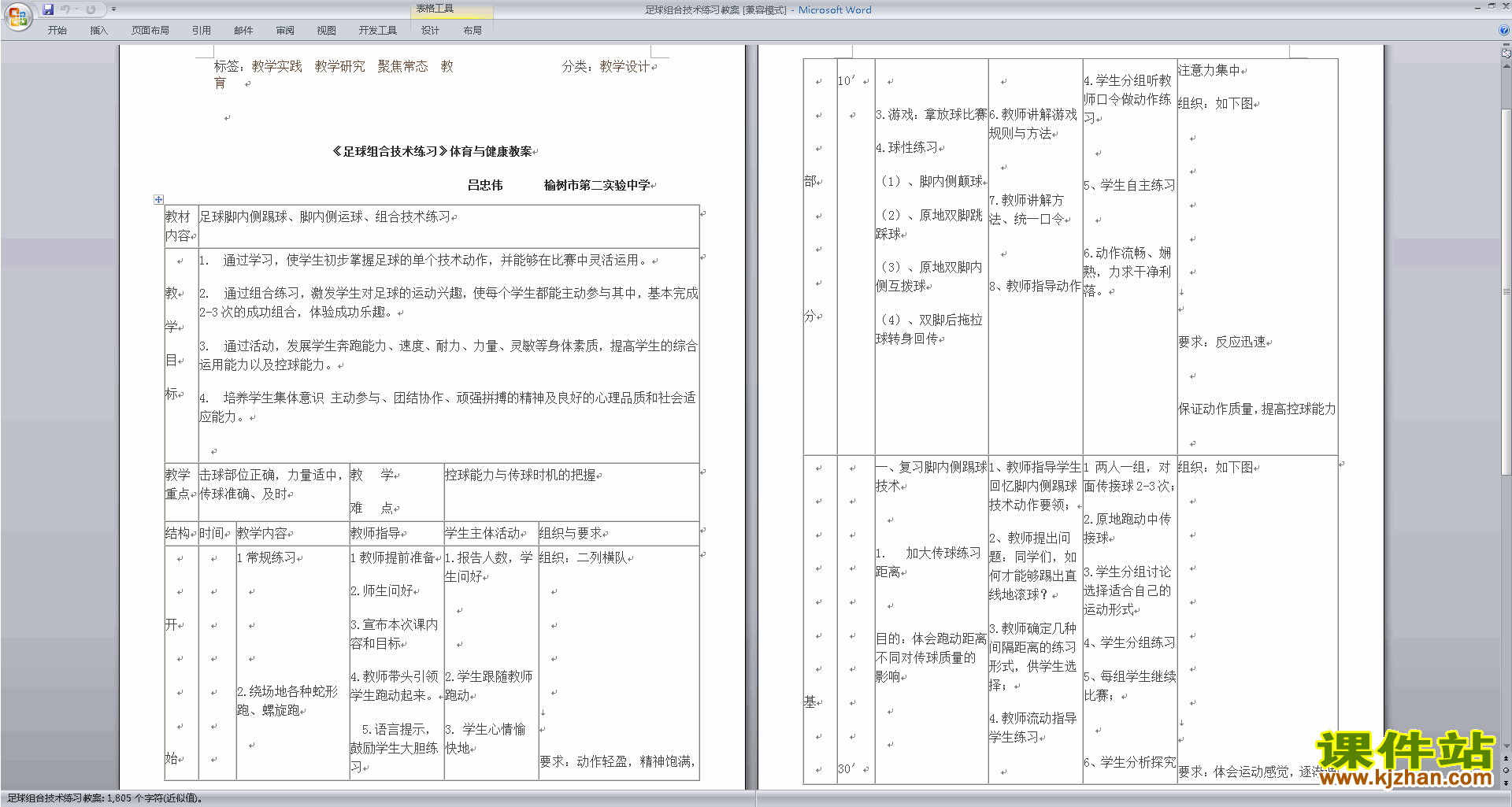
Task: Click cell text 足球脚内侧踢球、脚内侧运球、组合技术练习
Action: 324,217
